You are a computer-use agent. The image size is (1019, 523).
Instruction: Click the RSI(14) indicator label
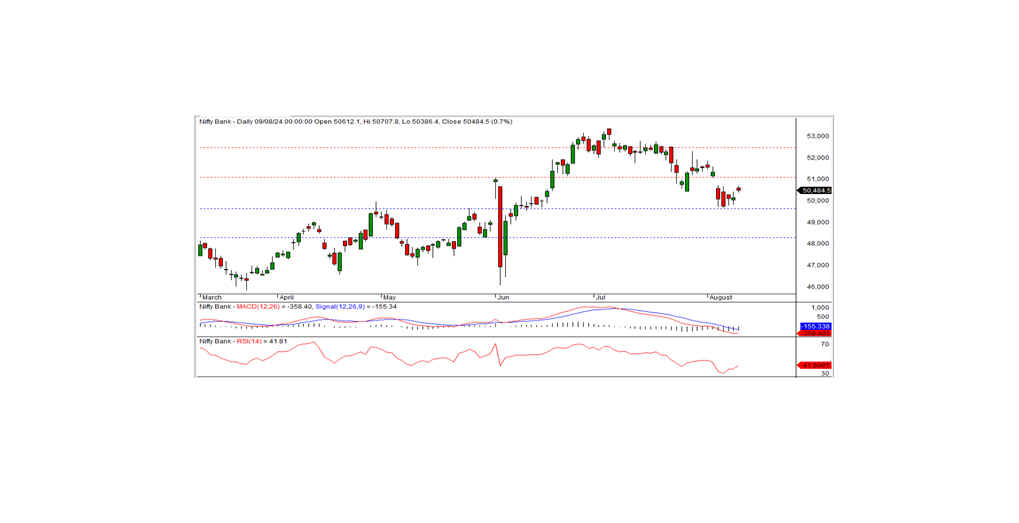tap(248, 340)
